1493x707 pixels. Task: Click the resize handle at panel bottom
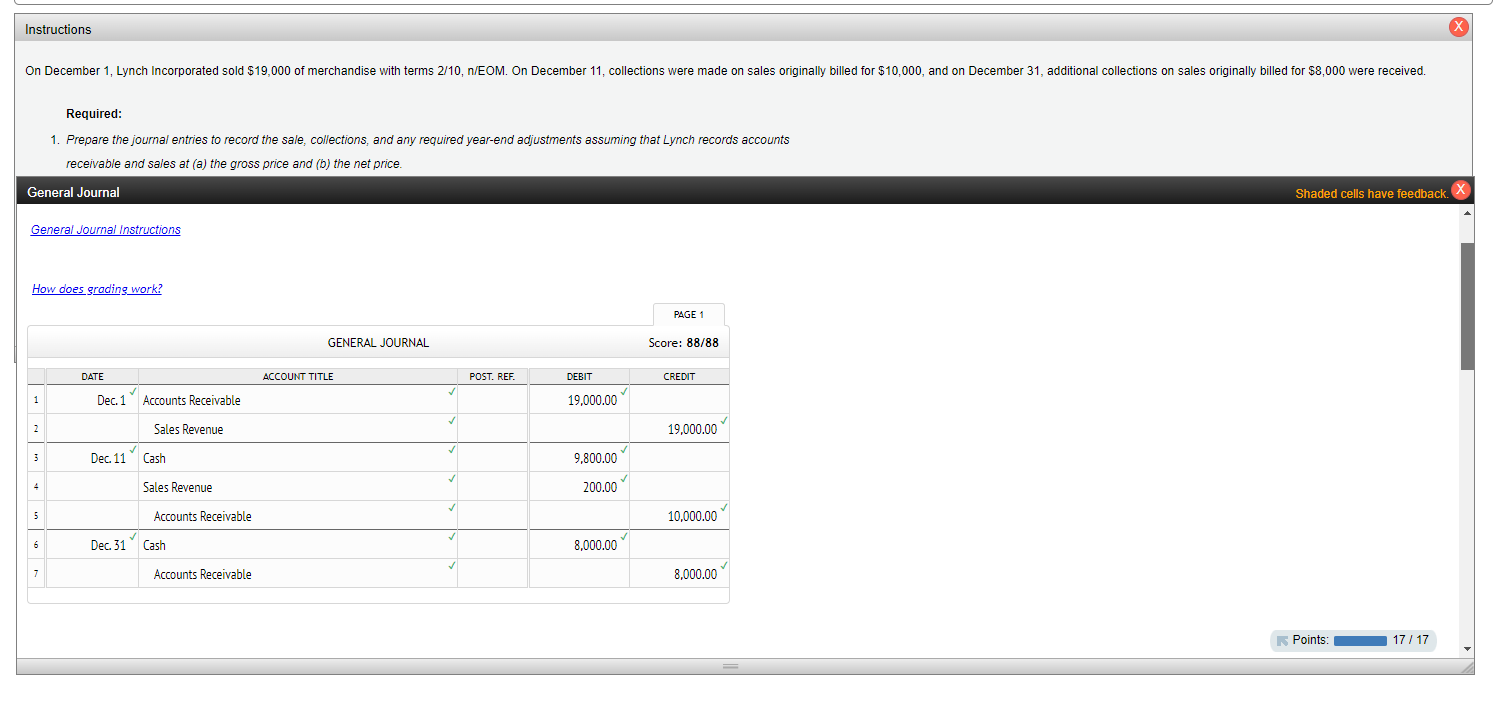point(730,665)
